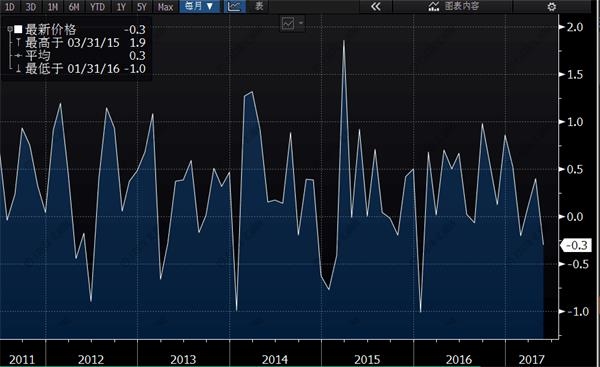Viewport: 600px width, 367px height.
Task: Click the average marker icon in legend
Action: pos(18,55)
